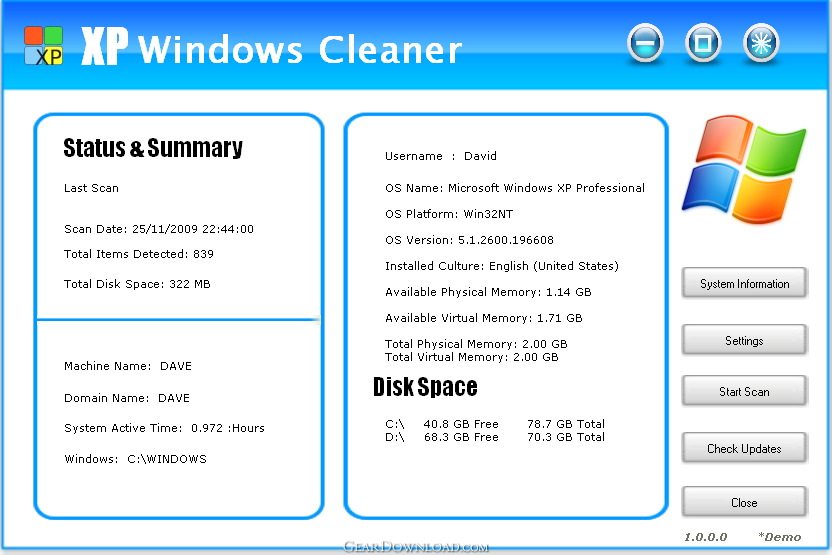The image size is (832, 555).
Task: Close the application via Close button
Action: pos(744,502)
